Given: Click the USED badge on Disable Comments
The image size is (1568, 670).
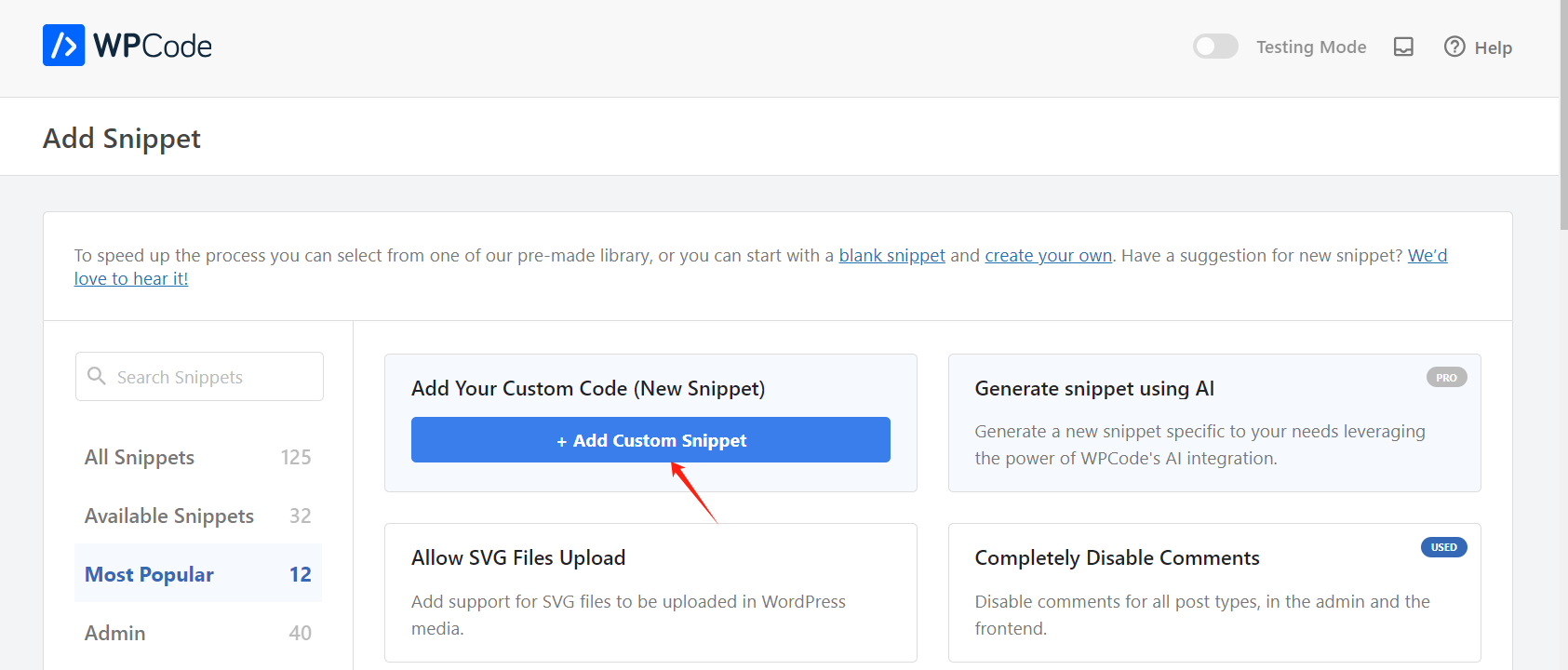Looking at the screenshot, I should coord(1443,547).
